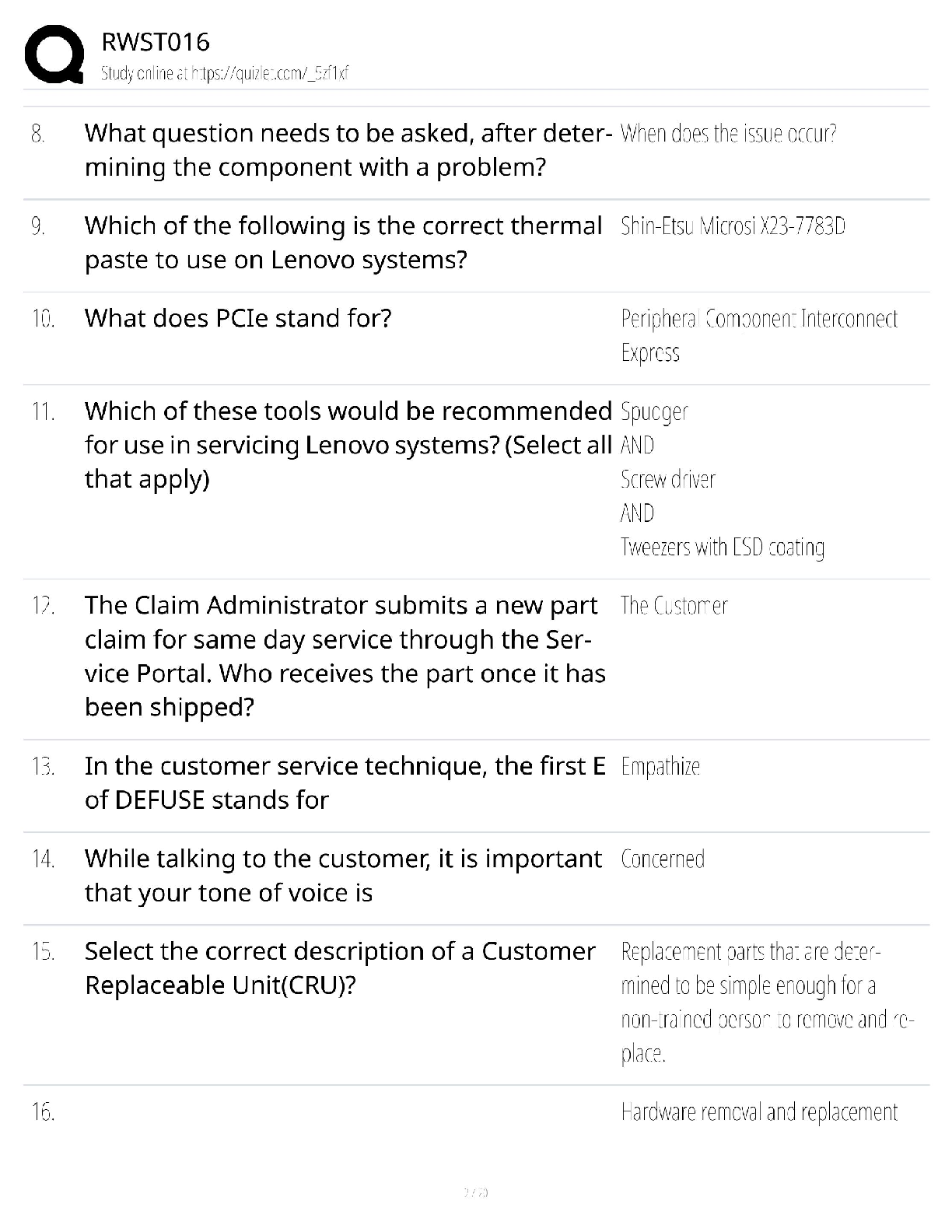Image resolution: width=952 pixels, height=1232 pixels.
Task: Click Peripheral Component Interconnect Express answer
Action: click(759, 335)
